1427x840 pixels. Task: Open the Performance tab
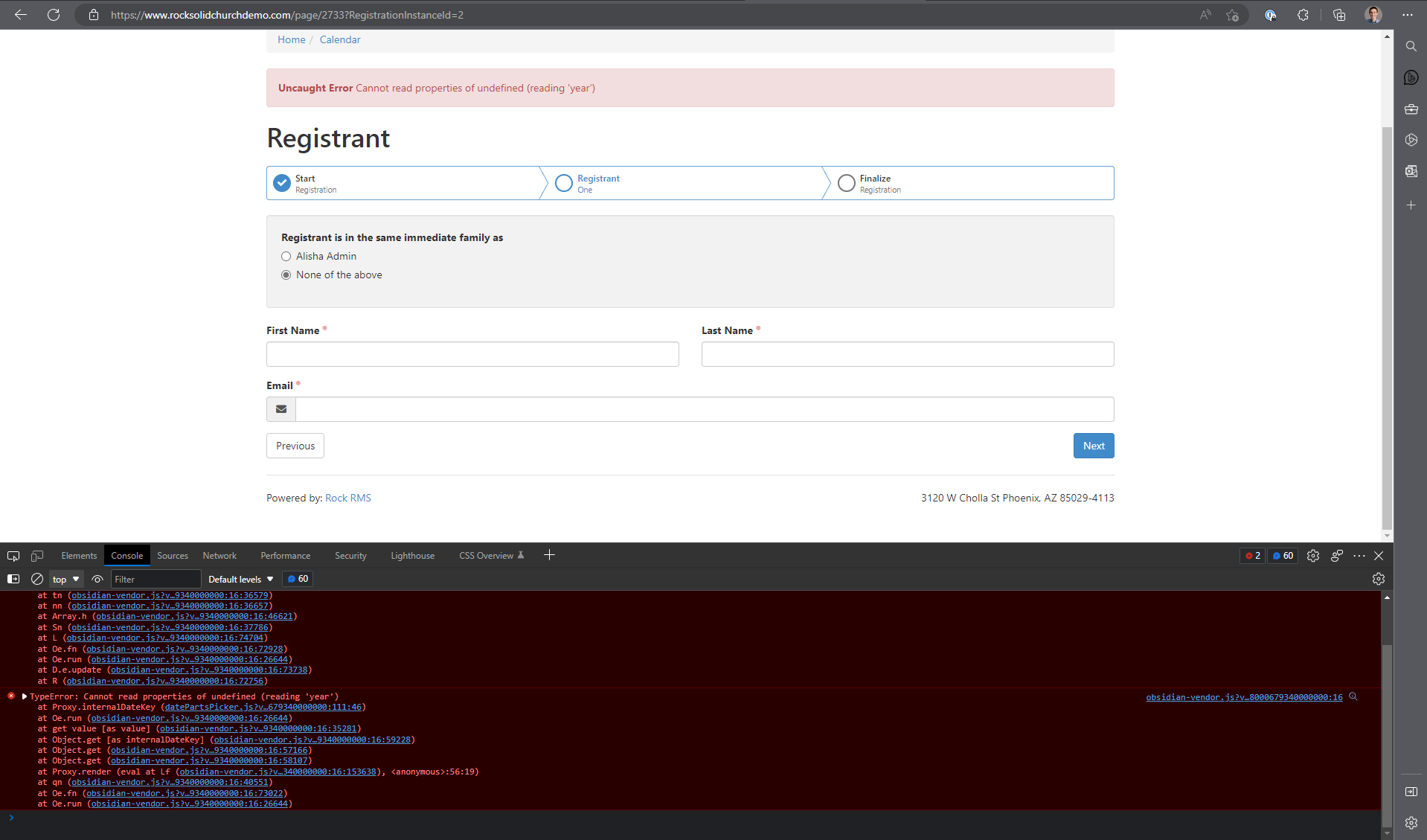pos(286,556)
